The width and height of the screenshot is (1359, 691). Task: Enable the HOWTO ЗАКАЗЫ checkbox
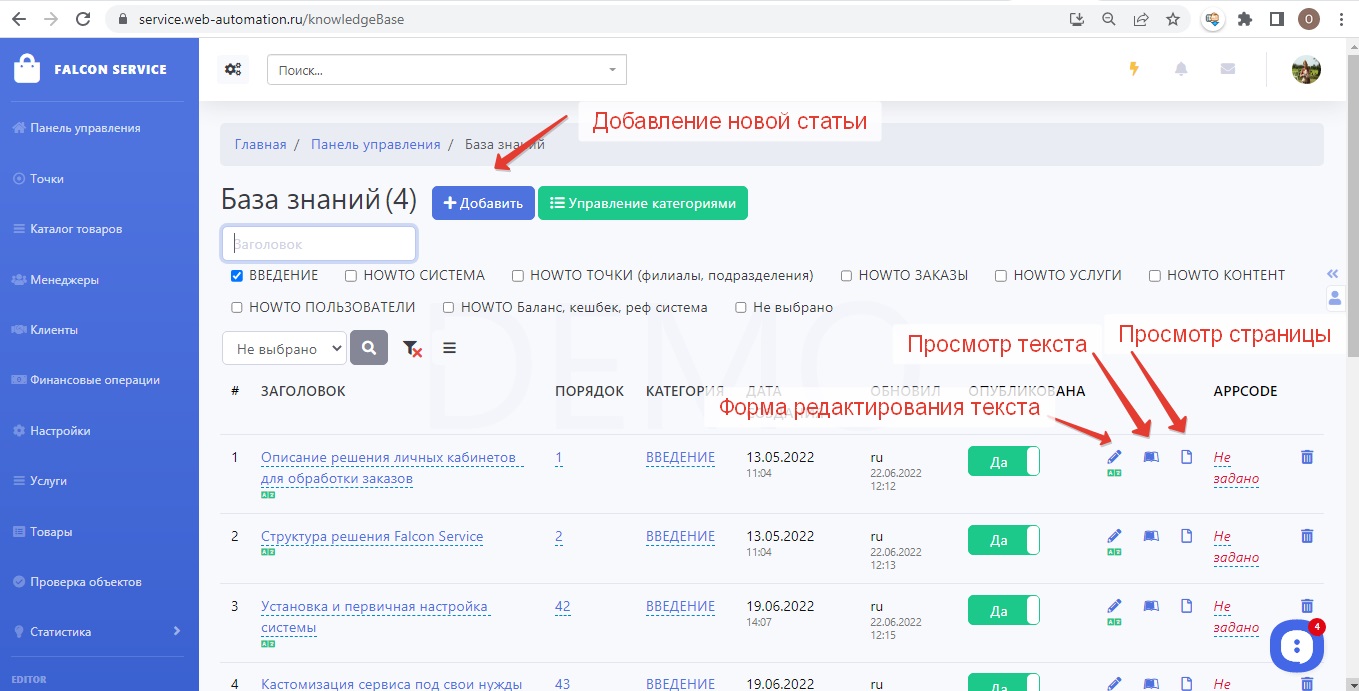[x=846, y=276]
